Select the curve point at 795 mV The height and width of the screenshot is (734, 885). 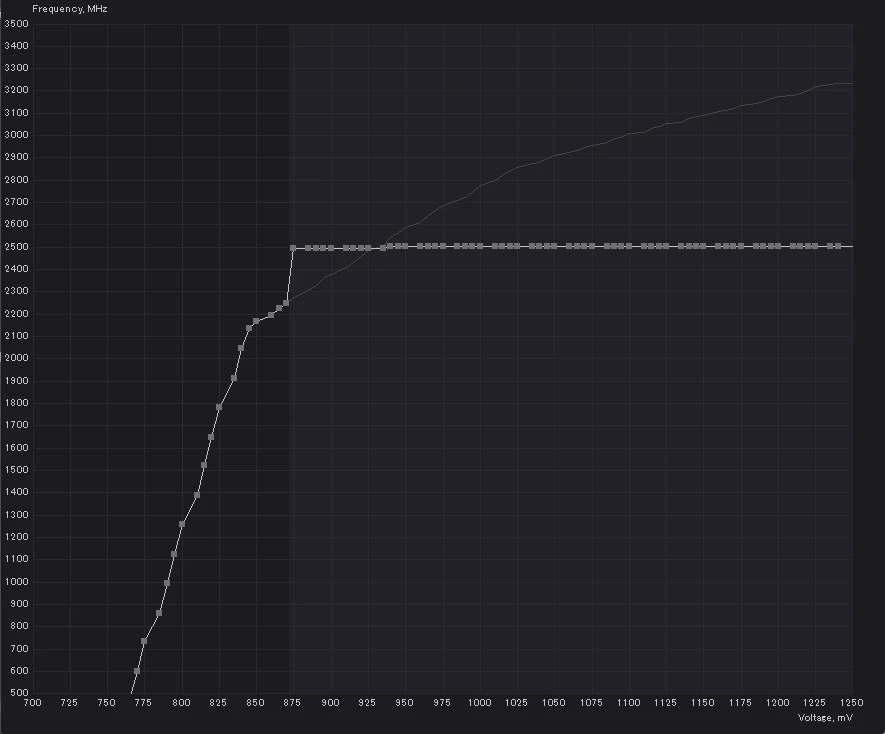click(x=174, y=554)
